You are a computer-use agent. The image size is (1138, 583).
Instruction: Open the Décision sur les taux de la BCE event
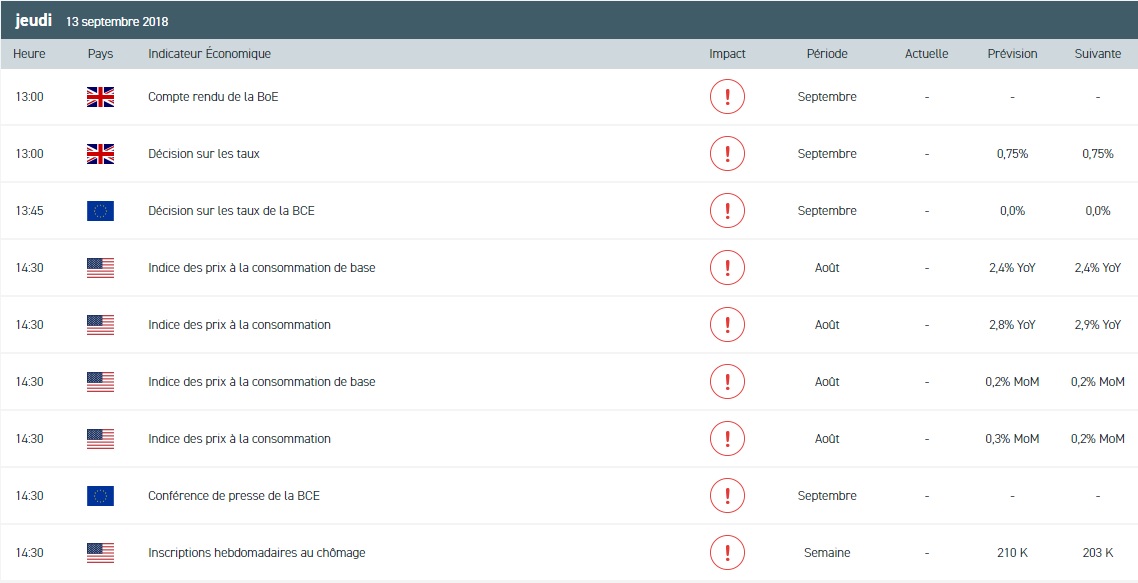[231, 211]
